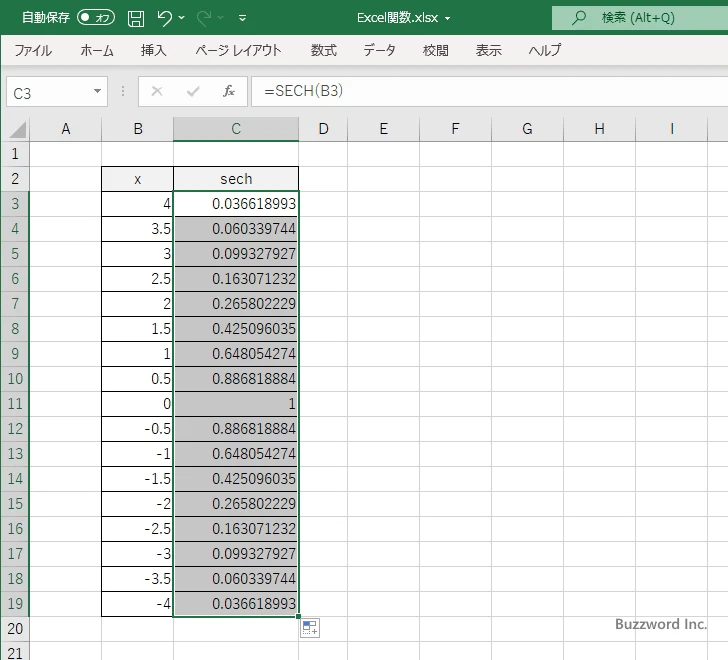Select row 20 header
Screen dimensions: 728x660
(x=15, y=629)
